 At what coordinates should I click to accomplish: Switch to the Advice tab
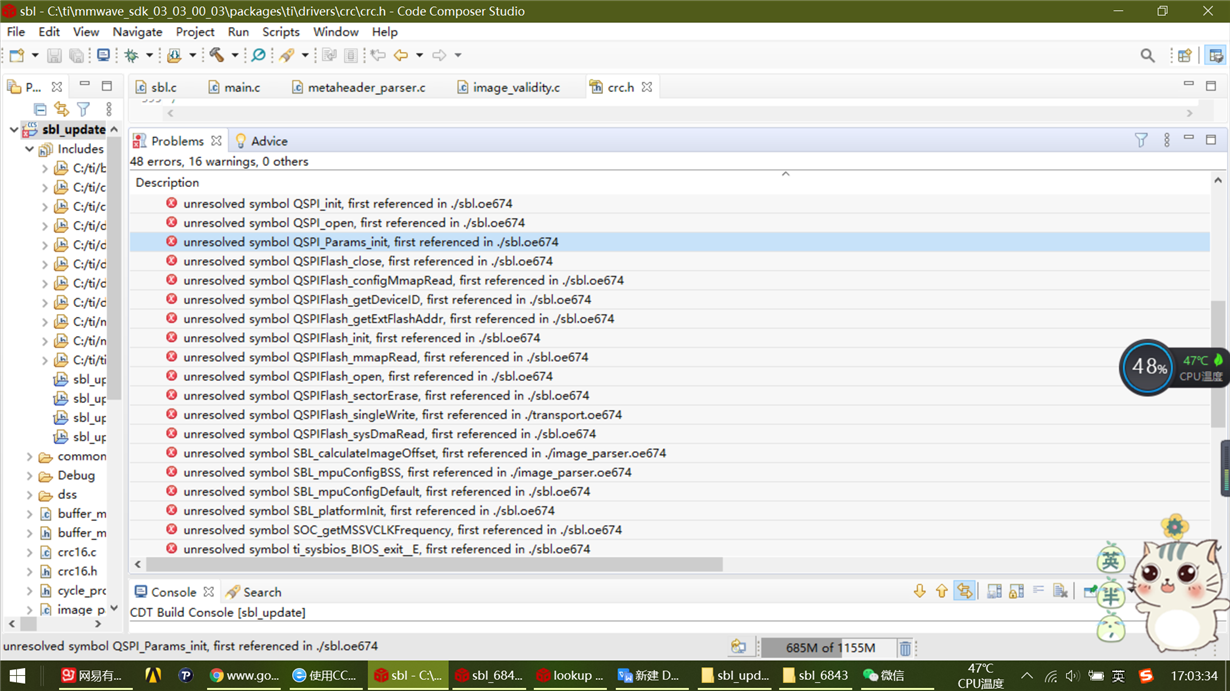click(x=268, y=140)
